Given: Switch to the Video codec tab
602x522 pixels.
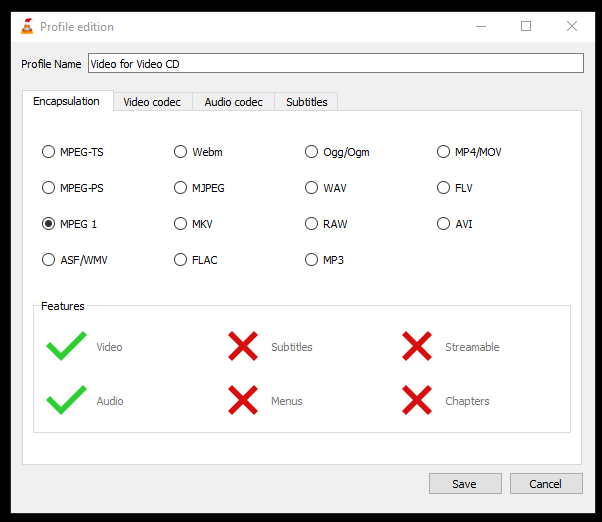Looking at the screenshot, I should (x=152, y=102).
